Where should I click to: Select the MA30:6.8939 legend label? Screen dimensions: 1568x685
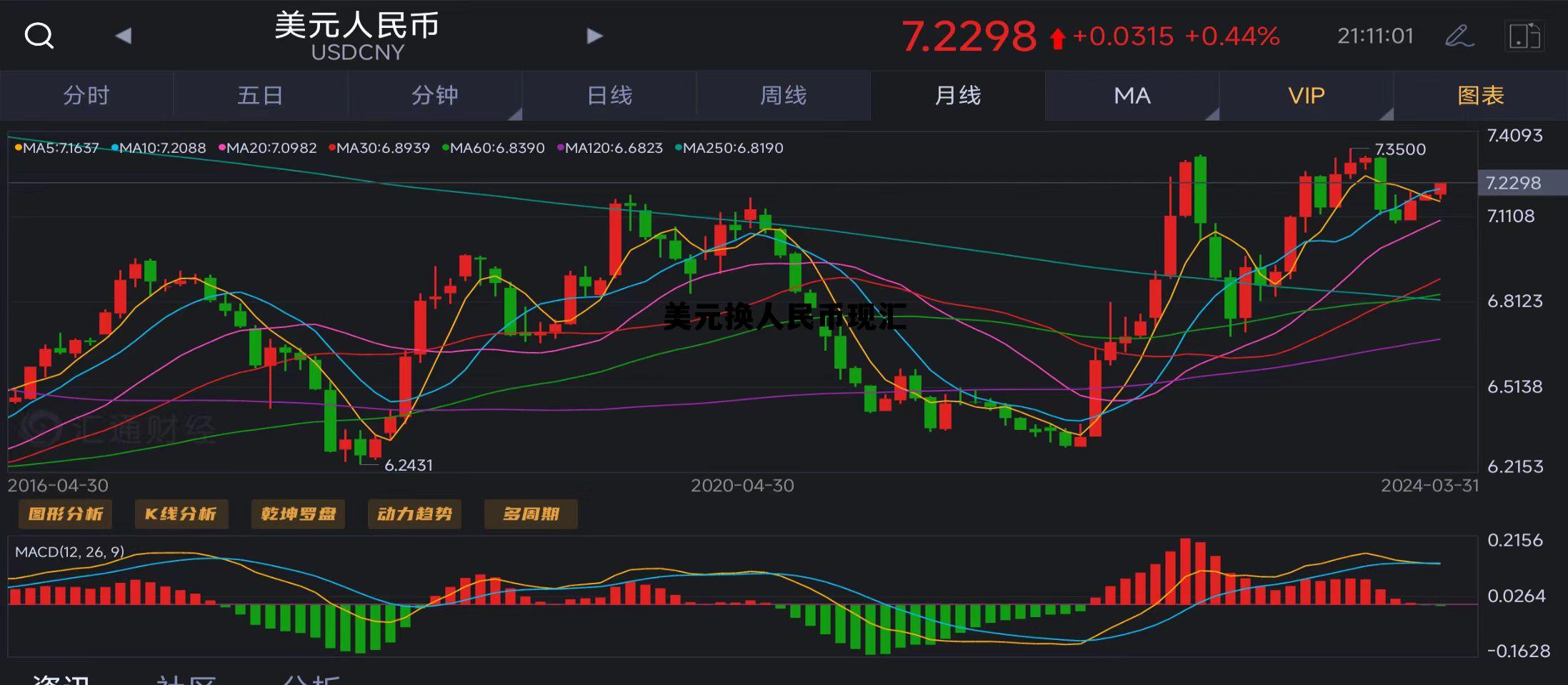coord(379,148)
